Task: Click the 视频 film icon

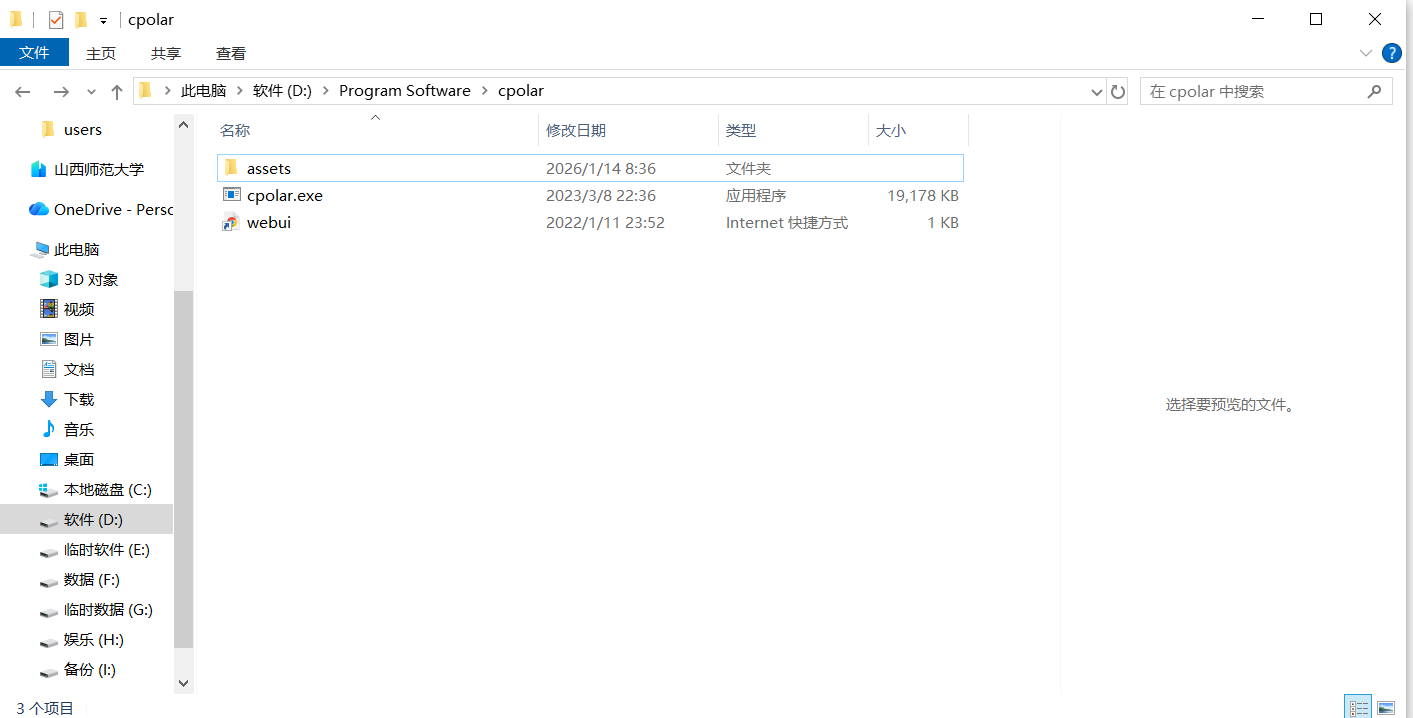Action: coord(49,309)
